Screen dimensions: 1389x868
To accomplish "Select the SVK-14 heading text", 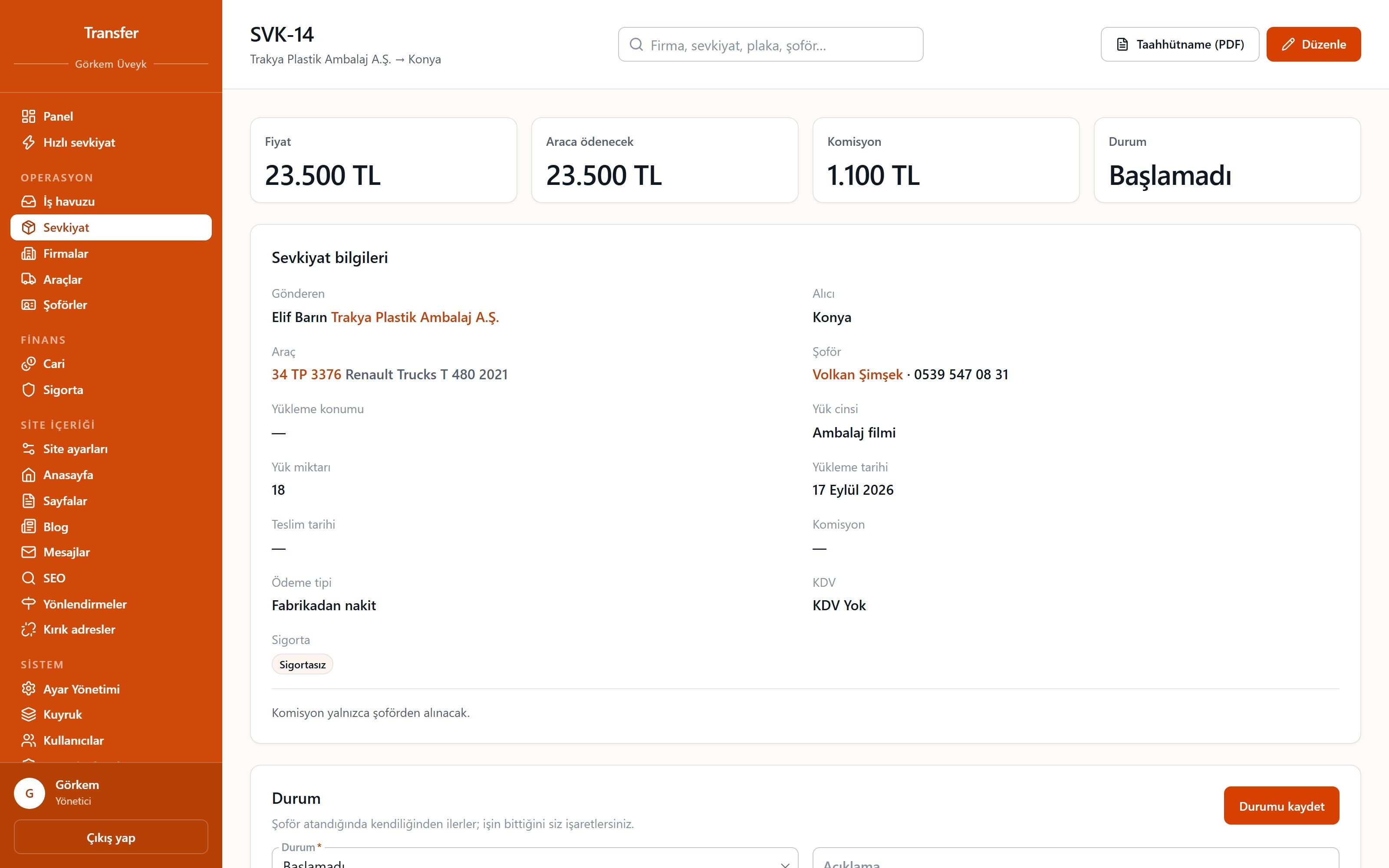I will click(282, 34).
